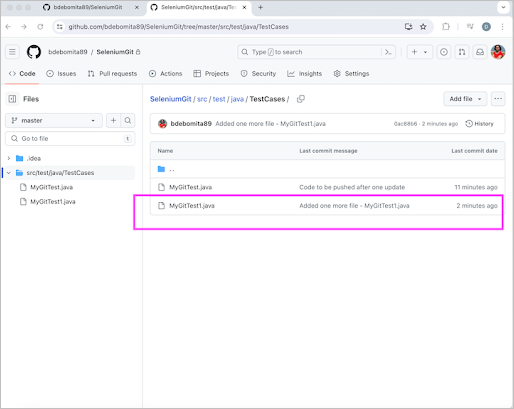
Task: Open the pull requests shortcut in the top header
Action: [462, 52]
